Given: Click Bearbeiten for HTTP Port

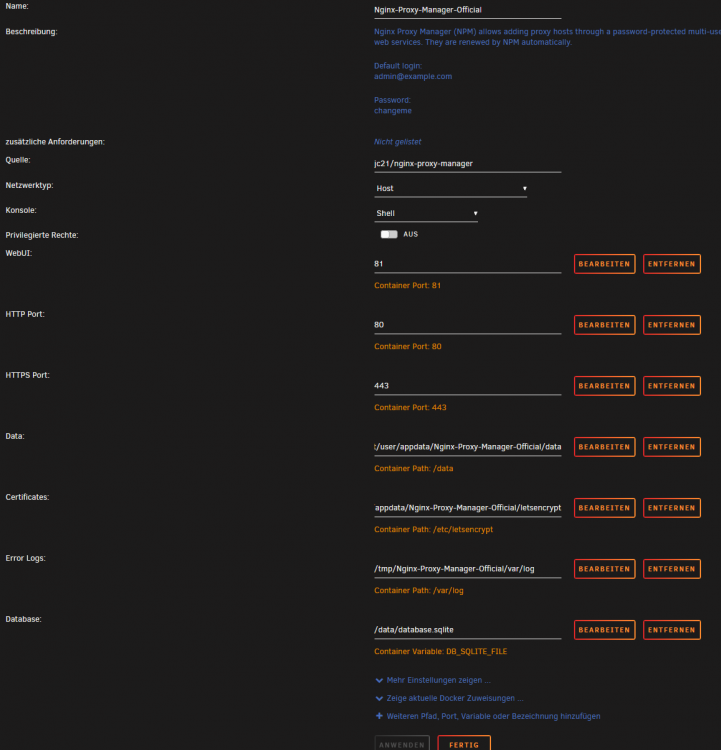Looking at the screenshot, I should click(x=604, y=325).
